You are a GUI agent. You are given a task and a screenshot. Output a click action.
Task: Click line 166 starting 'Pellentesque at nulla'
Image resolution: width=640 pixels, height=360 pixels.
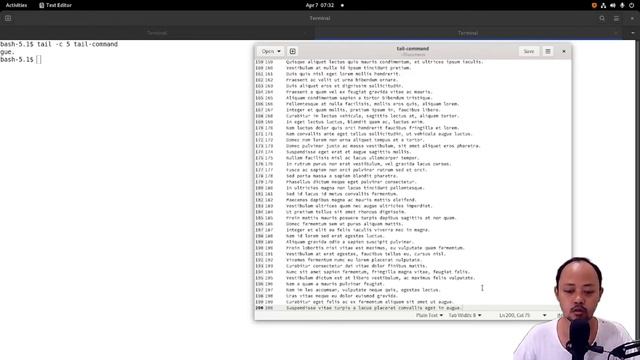pos(372,104)
